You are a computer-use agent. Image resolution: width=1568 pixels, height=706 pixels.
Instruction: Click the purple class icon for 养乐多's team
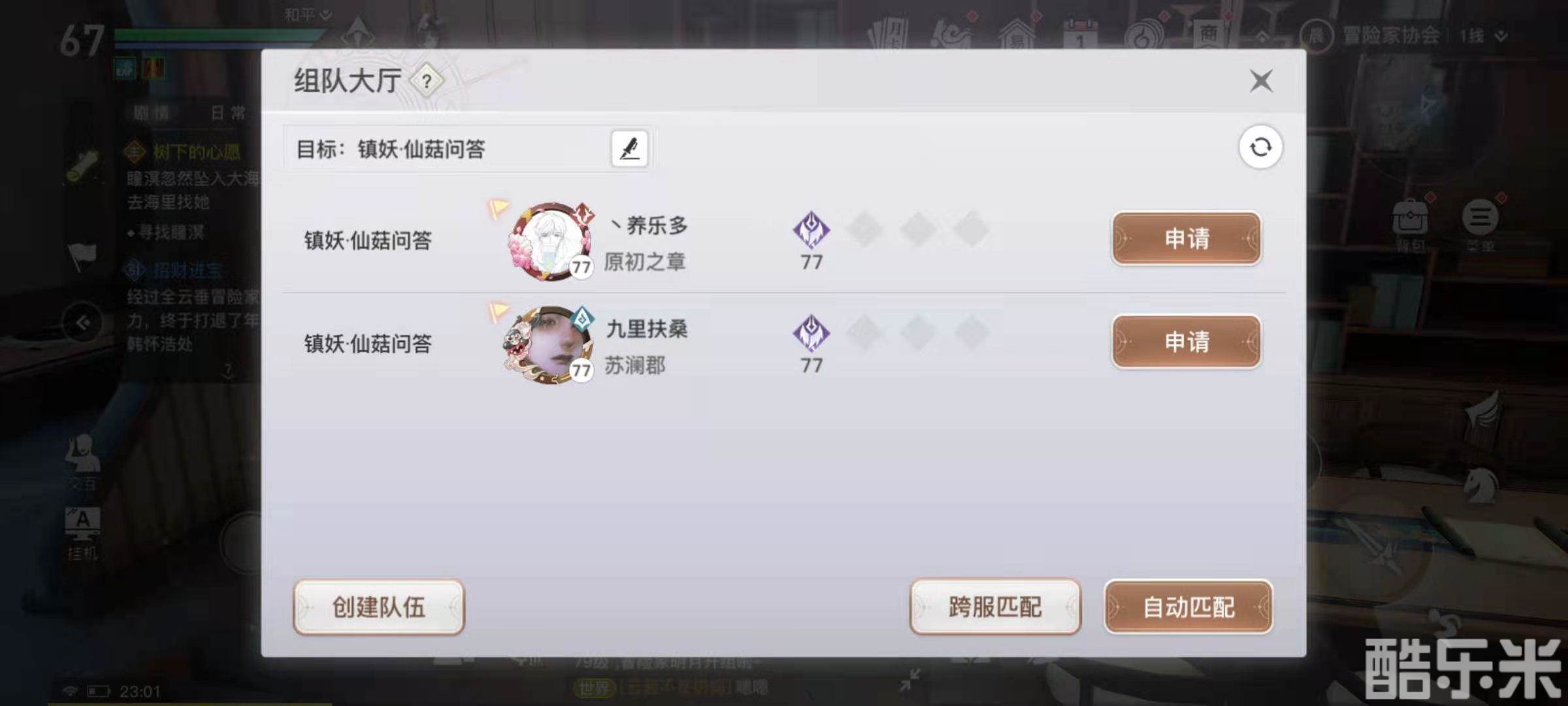point(811,230)
